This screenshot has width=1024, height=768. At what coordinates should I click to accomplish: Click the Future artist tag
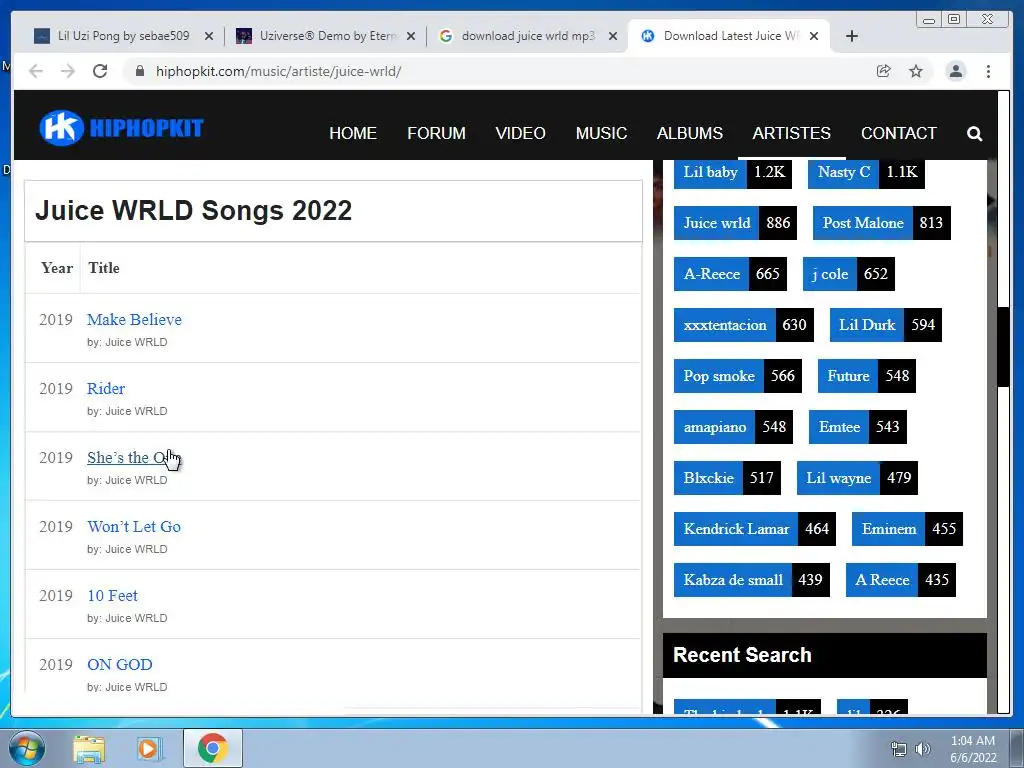tap(867, 376)
